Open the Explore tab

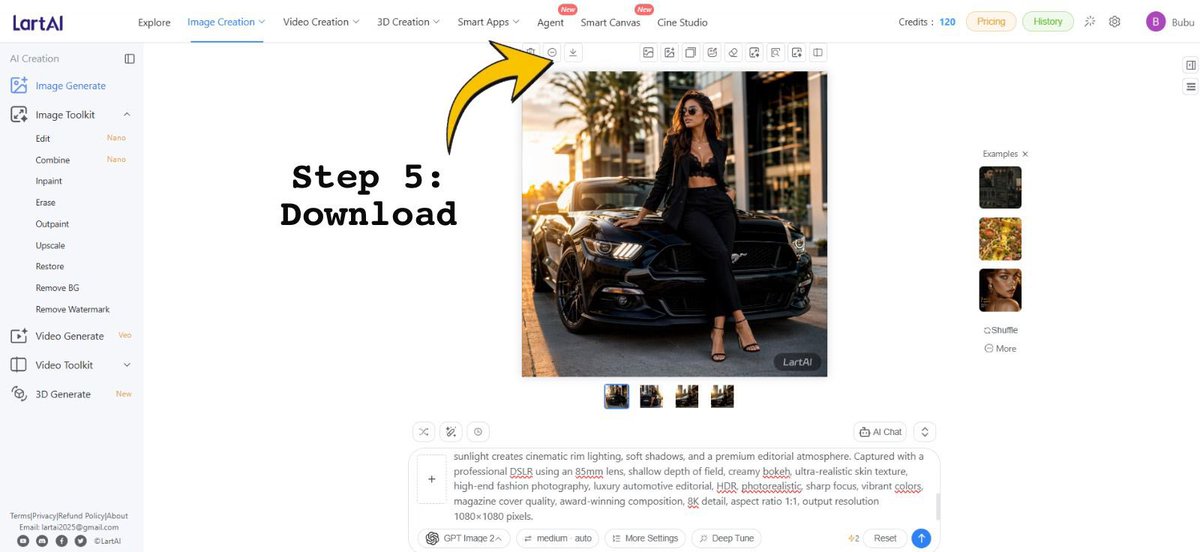154,22
